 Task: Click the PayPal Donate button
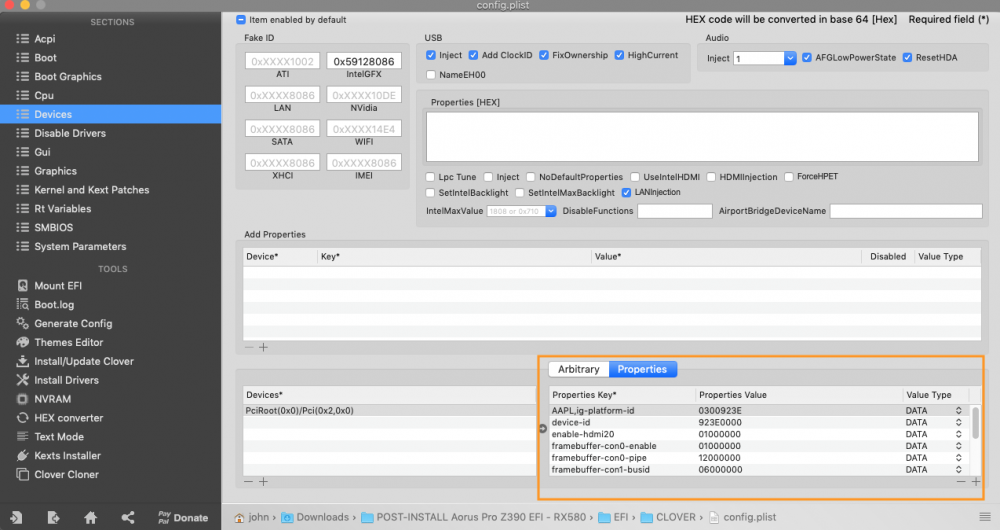(183, 517)
